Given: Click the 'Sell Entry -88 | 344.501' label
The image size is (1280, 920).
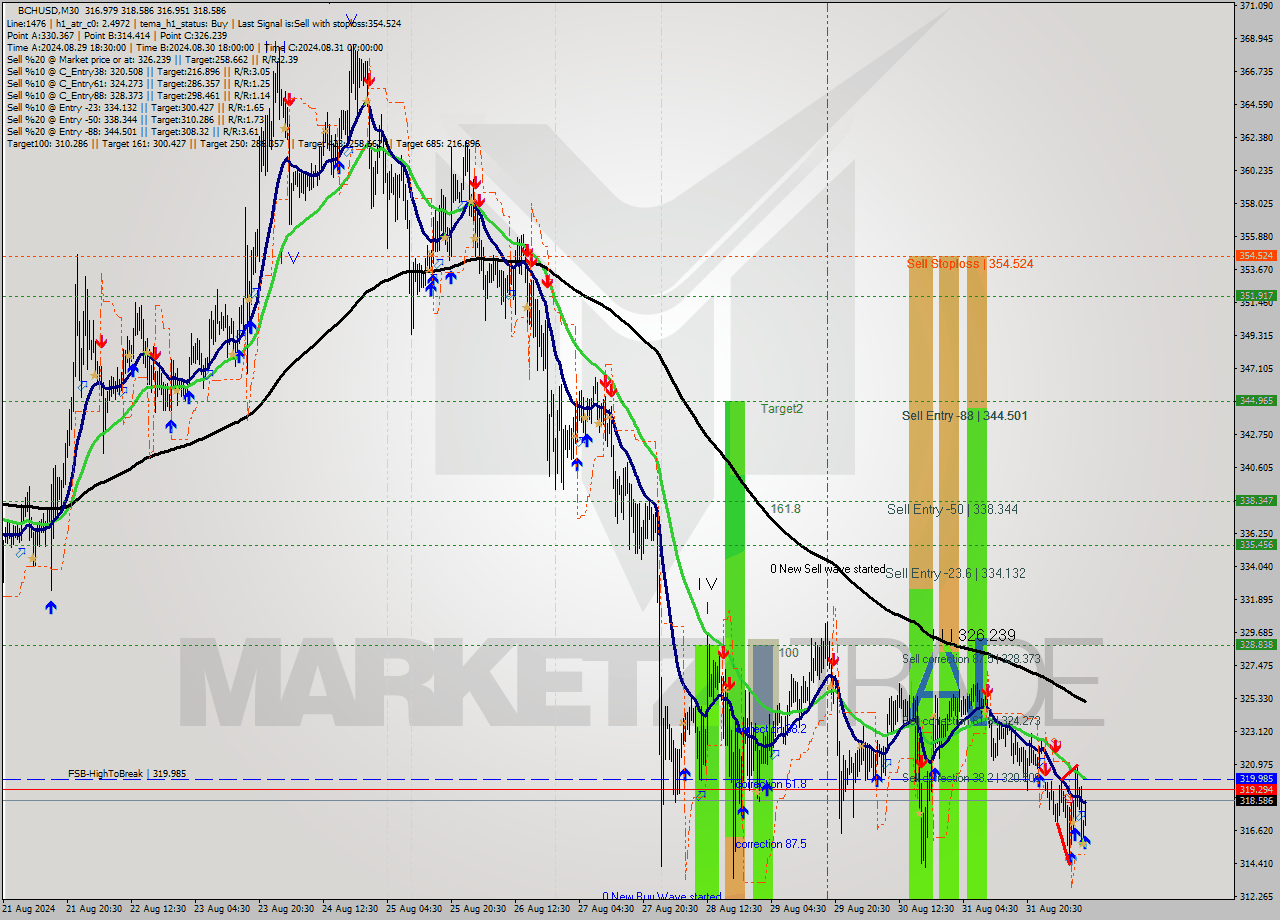Looking at the screenshot, I should tap(964, 416).
